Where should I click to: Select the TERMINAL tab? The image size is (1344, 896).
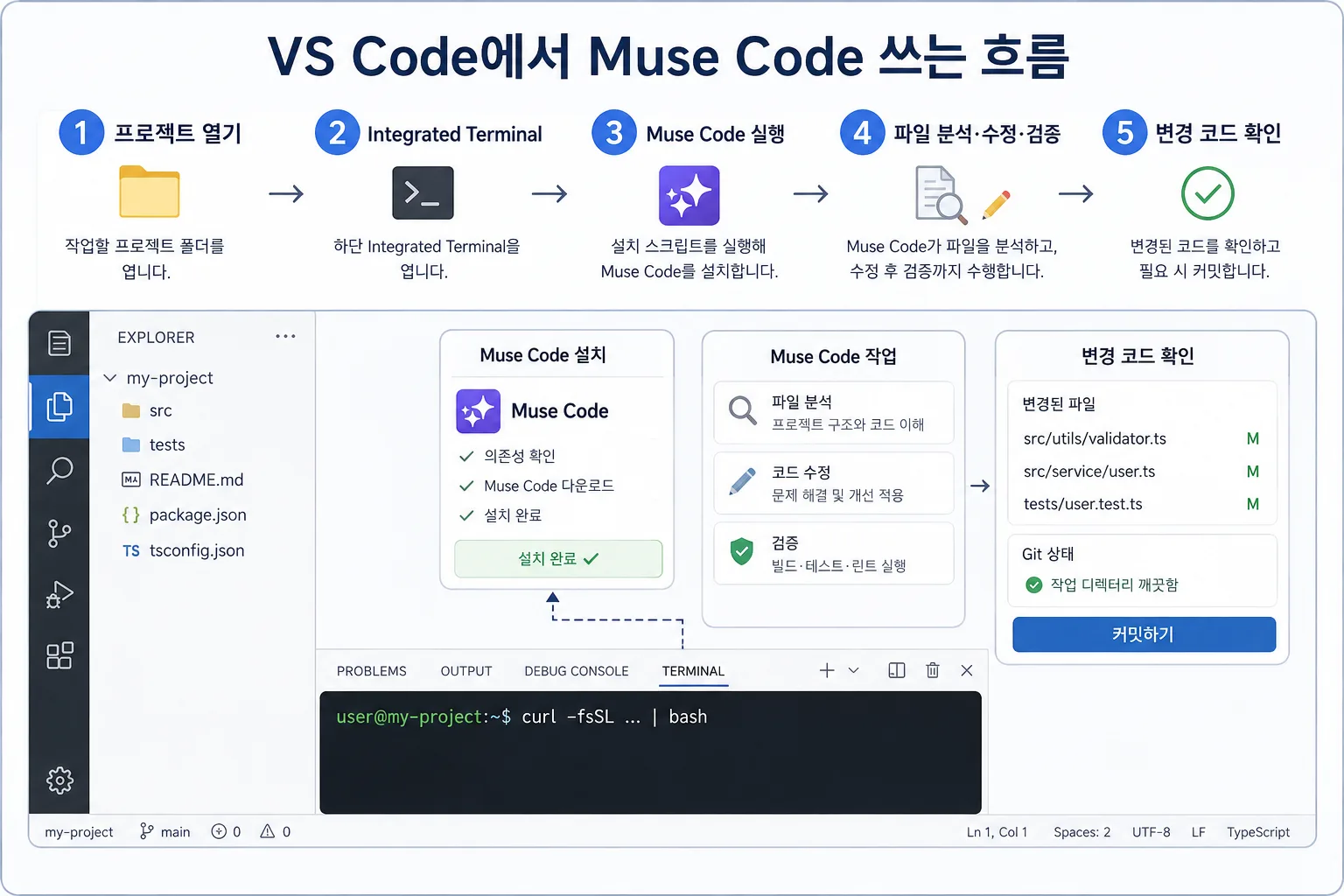point(693,671)
